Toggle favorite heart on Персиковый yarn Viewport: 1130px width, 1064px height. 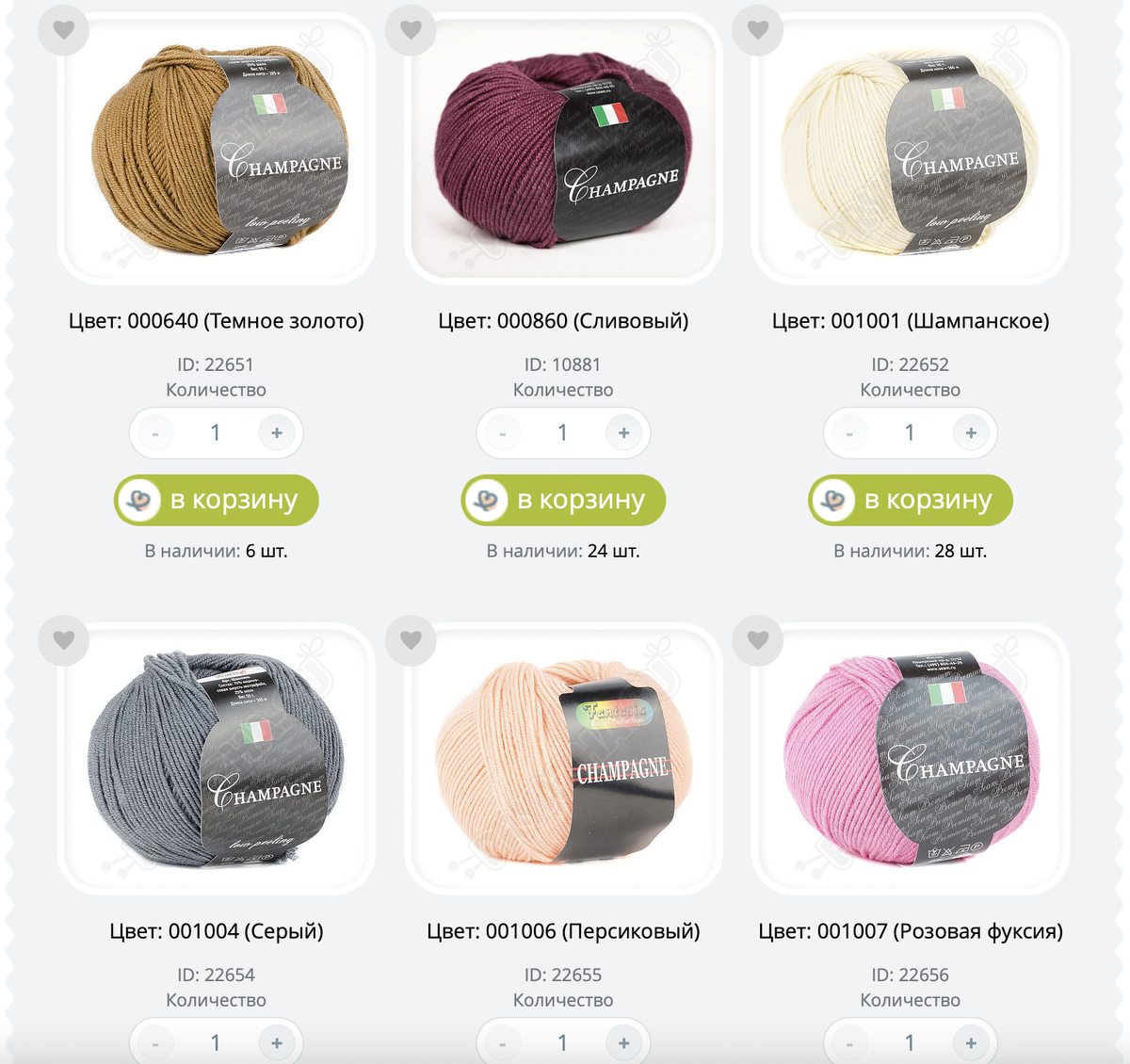tap(411, 640)
